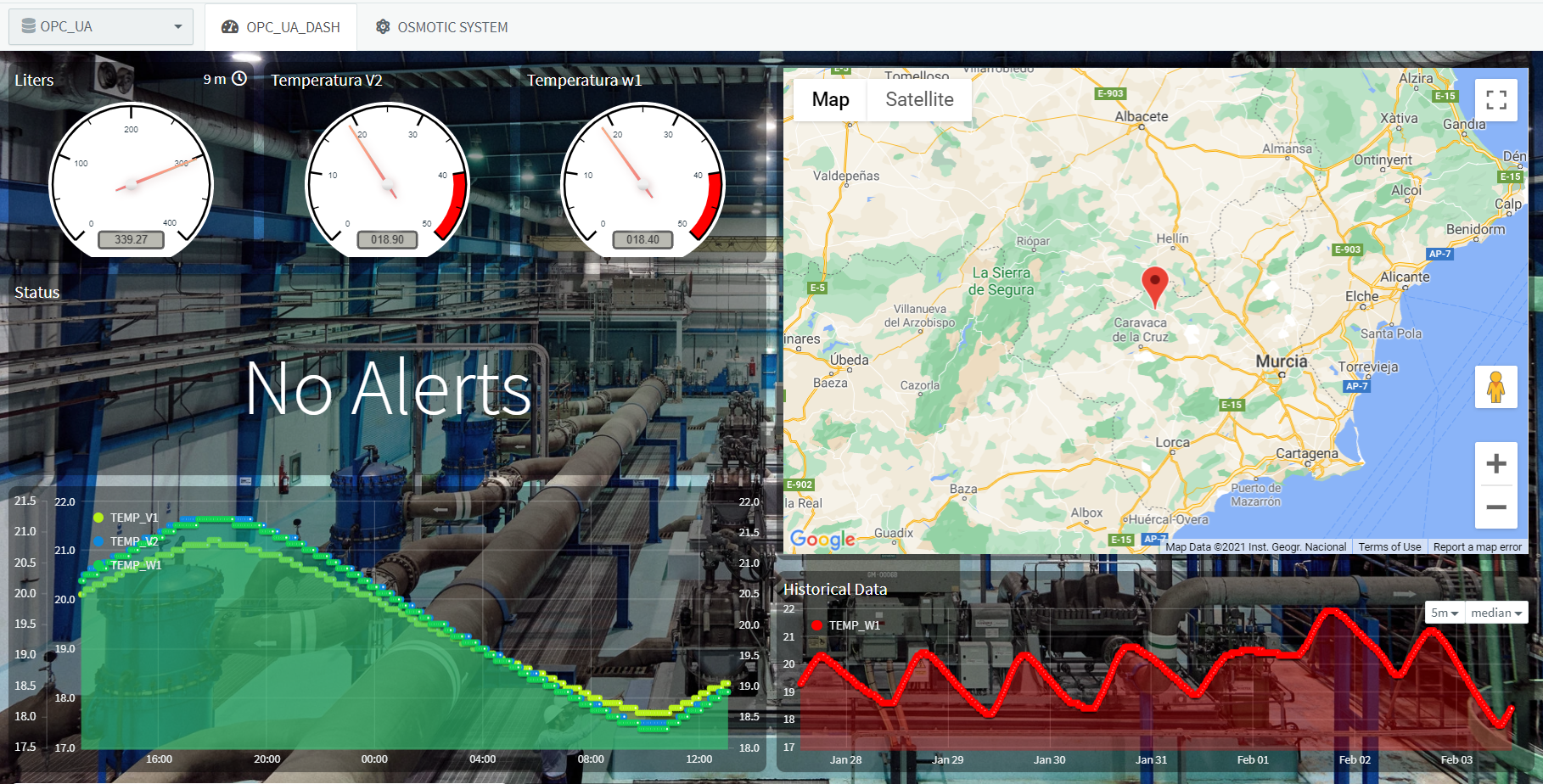The image size is (1543, 784).
Task: Click the dashboard gauge icon in OPC_UA_DASH tab
Action: click(x=230, y=27)
